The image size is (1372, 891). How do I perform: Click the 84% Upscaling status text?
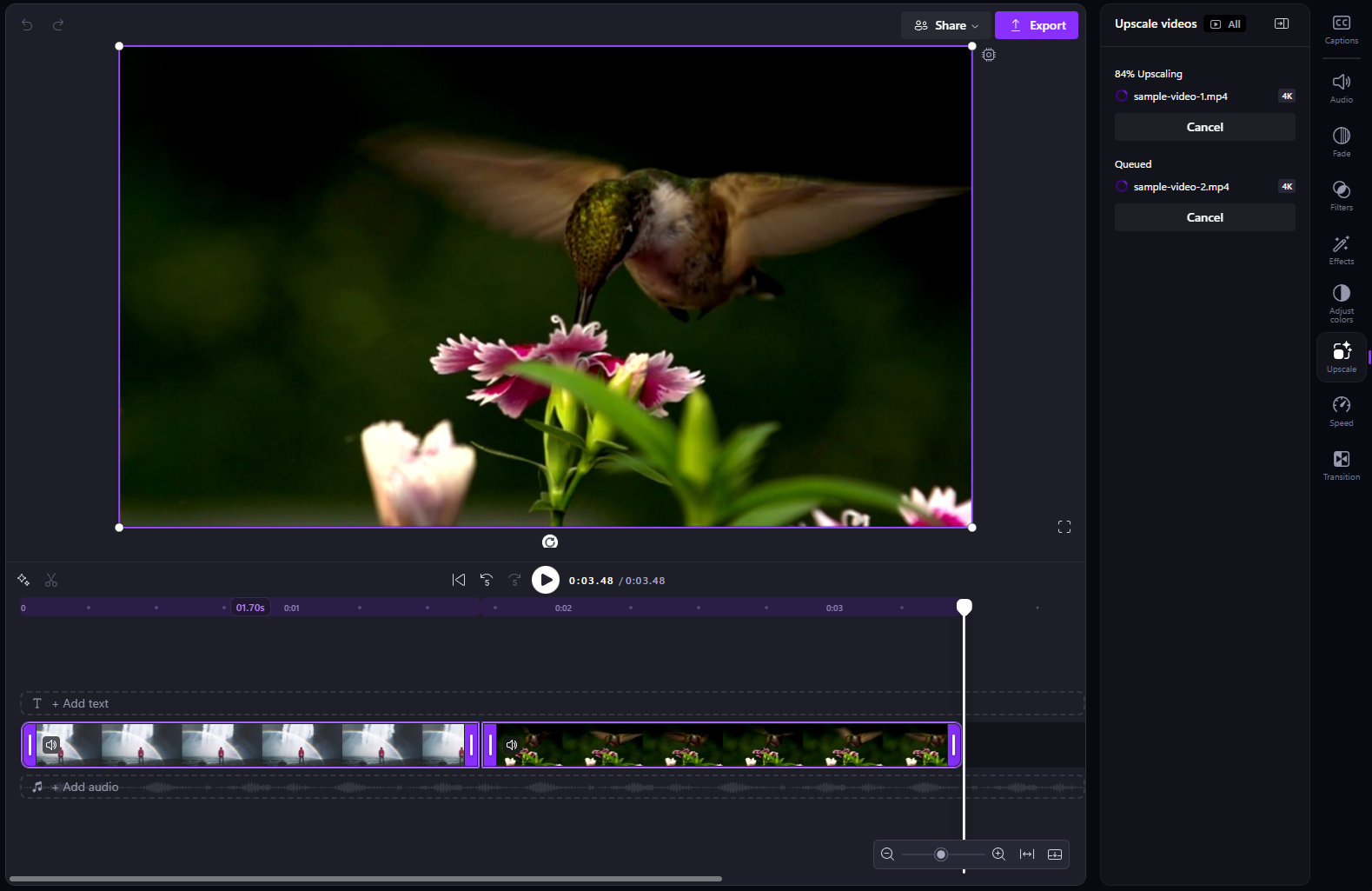(x=1148, y=74)
